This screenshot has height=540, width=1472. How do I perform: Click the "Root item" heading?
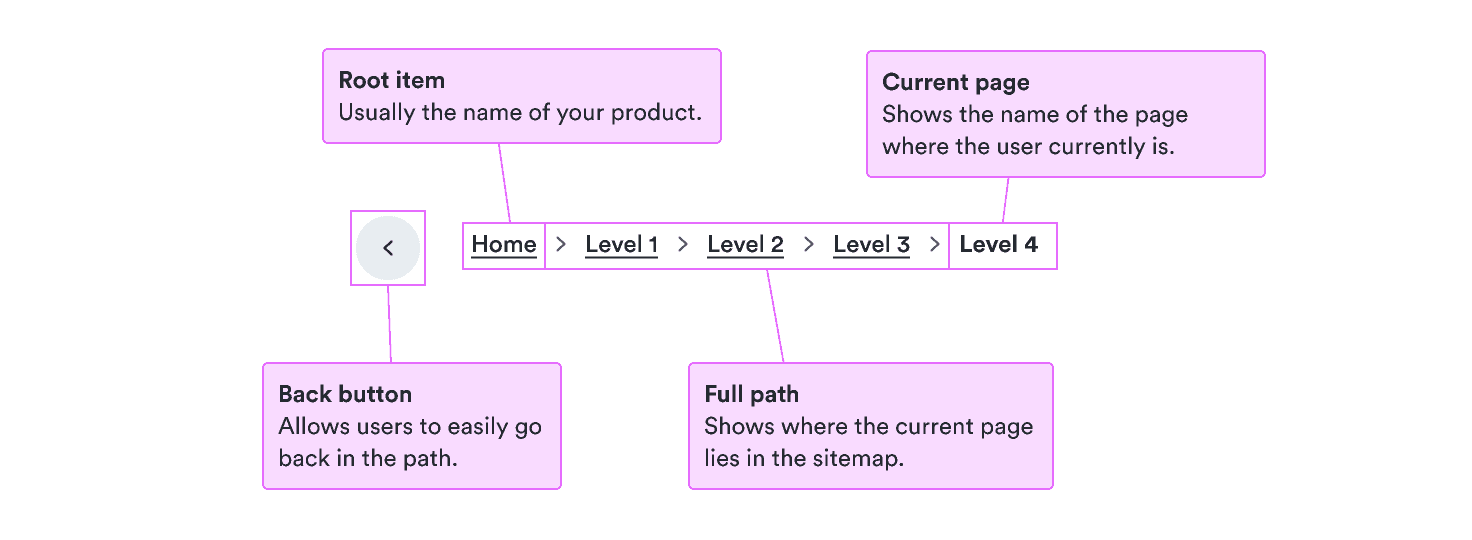pos(392,81)
